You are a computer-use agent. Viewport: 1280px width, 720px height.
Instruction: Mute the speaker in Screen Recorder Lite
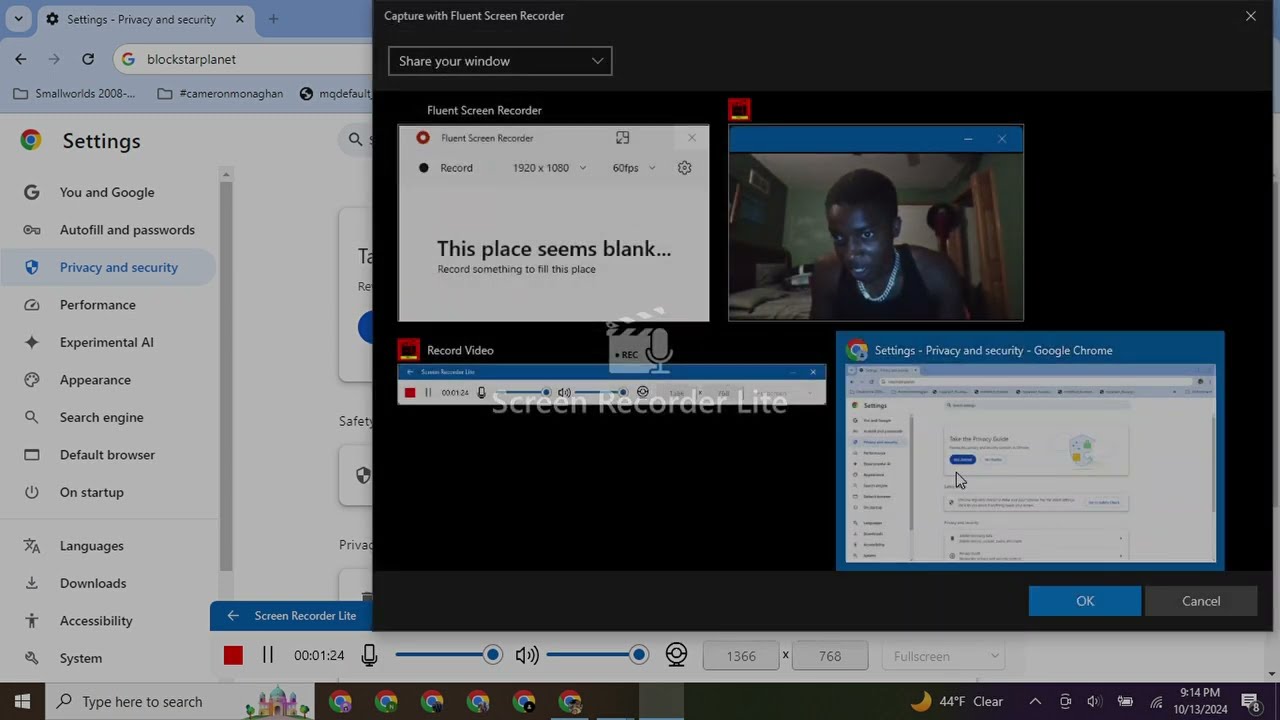click(526, 655)
